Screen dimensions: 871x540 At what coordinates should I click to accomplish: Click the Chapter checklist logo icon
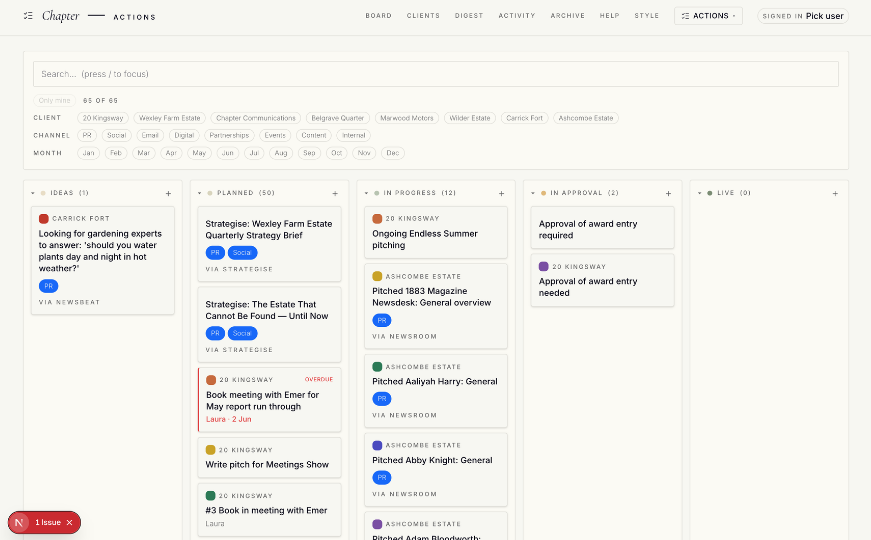click(x=28, y=16)
